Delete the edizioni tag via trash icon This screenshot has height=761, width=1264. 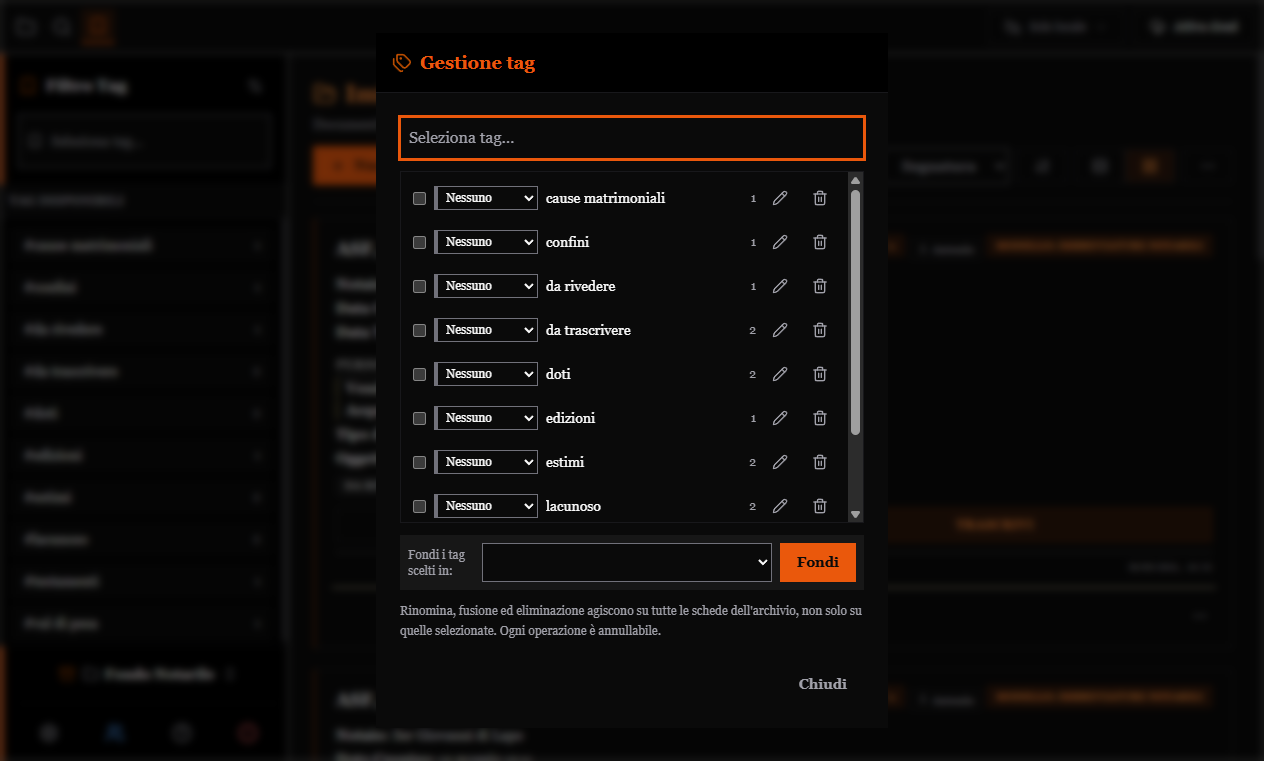[820, 418]
